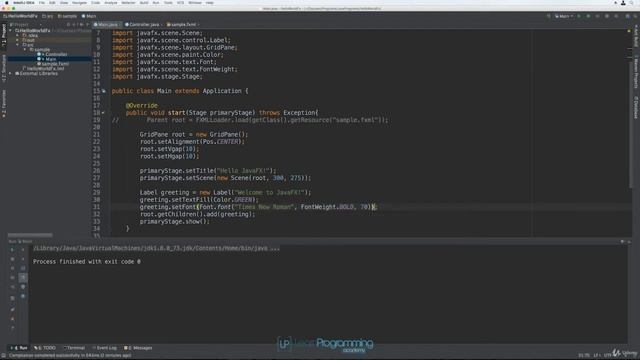
Task: Close the Run tab with red X icon
Action: (12, 319)
